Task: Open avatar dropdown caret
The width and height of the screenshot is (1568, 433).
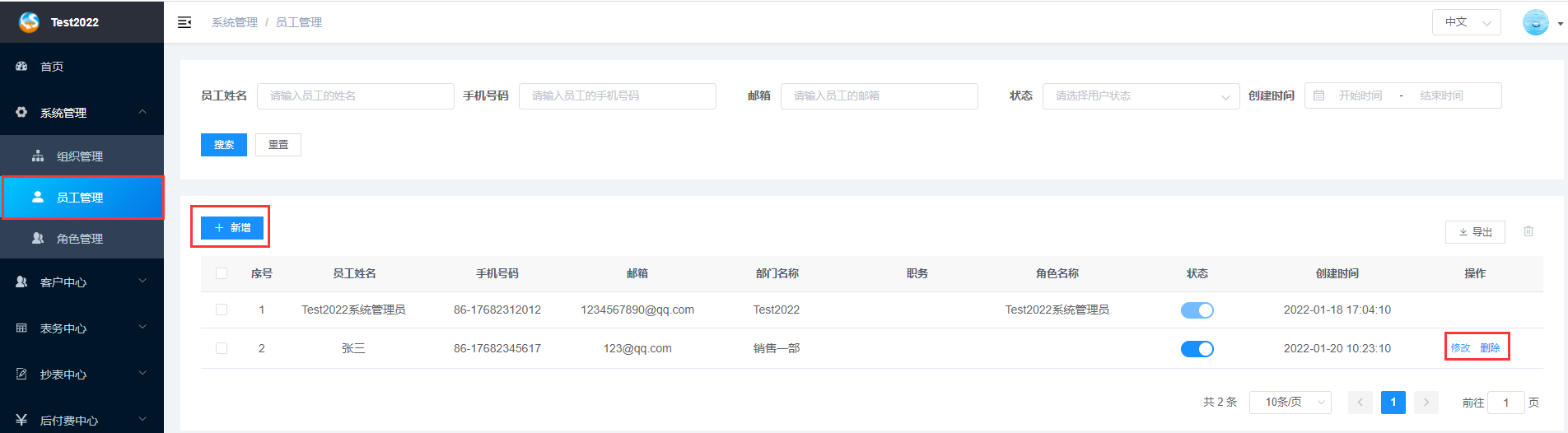Action: pyautogui.click(x=1560, y=24)
